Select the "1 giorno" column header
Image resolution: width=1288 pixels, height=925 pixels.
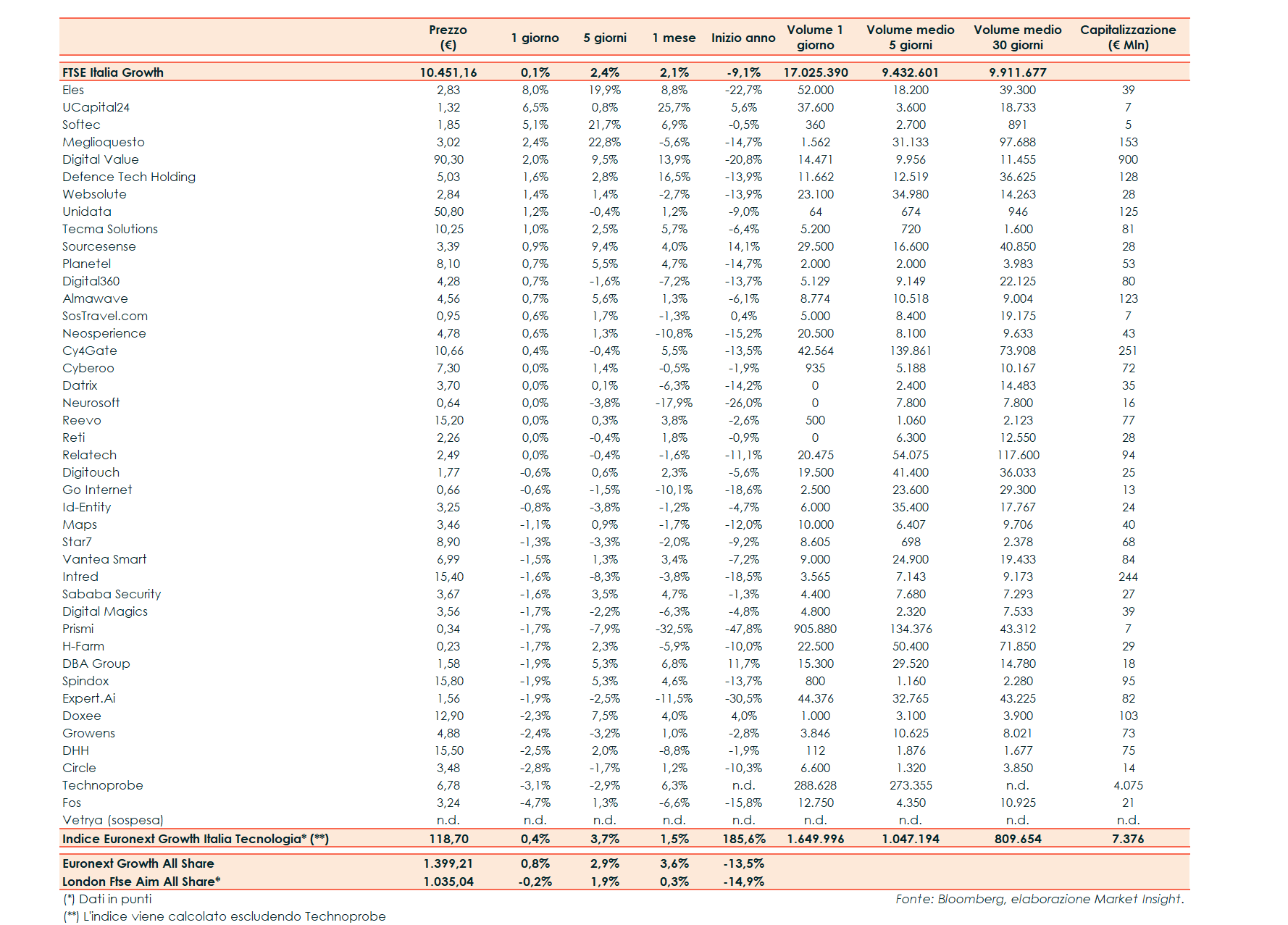535,38
